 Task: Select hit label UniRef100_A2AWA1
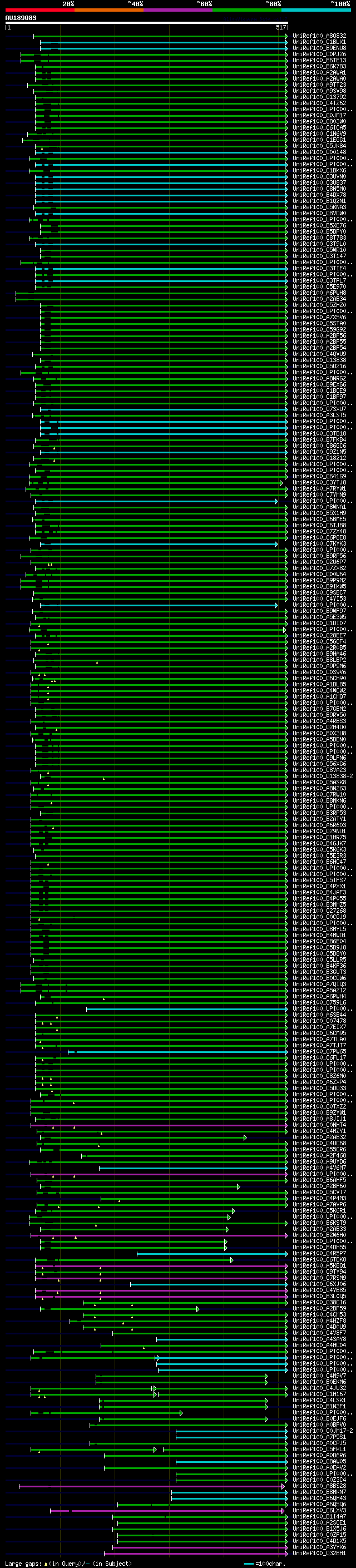(x=319, y=72)
